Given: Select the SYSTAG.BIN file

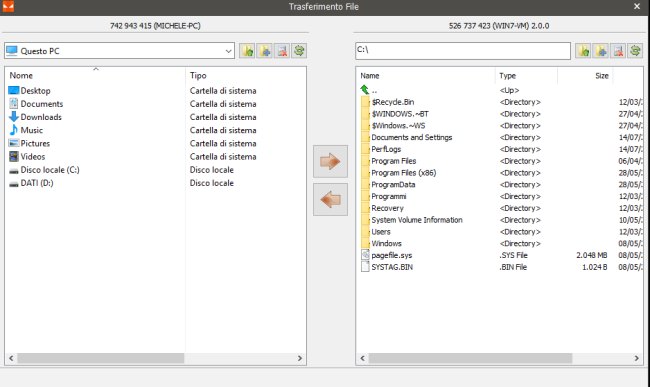Looking at the screenshot, I should (x=392, y=267).
